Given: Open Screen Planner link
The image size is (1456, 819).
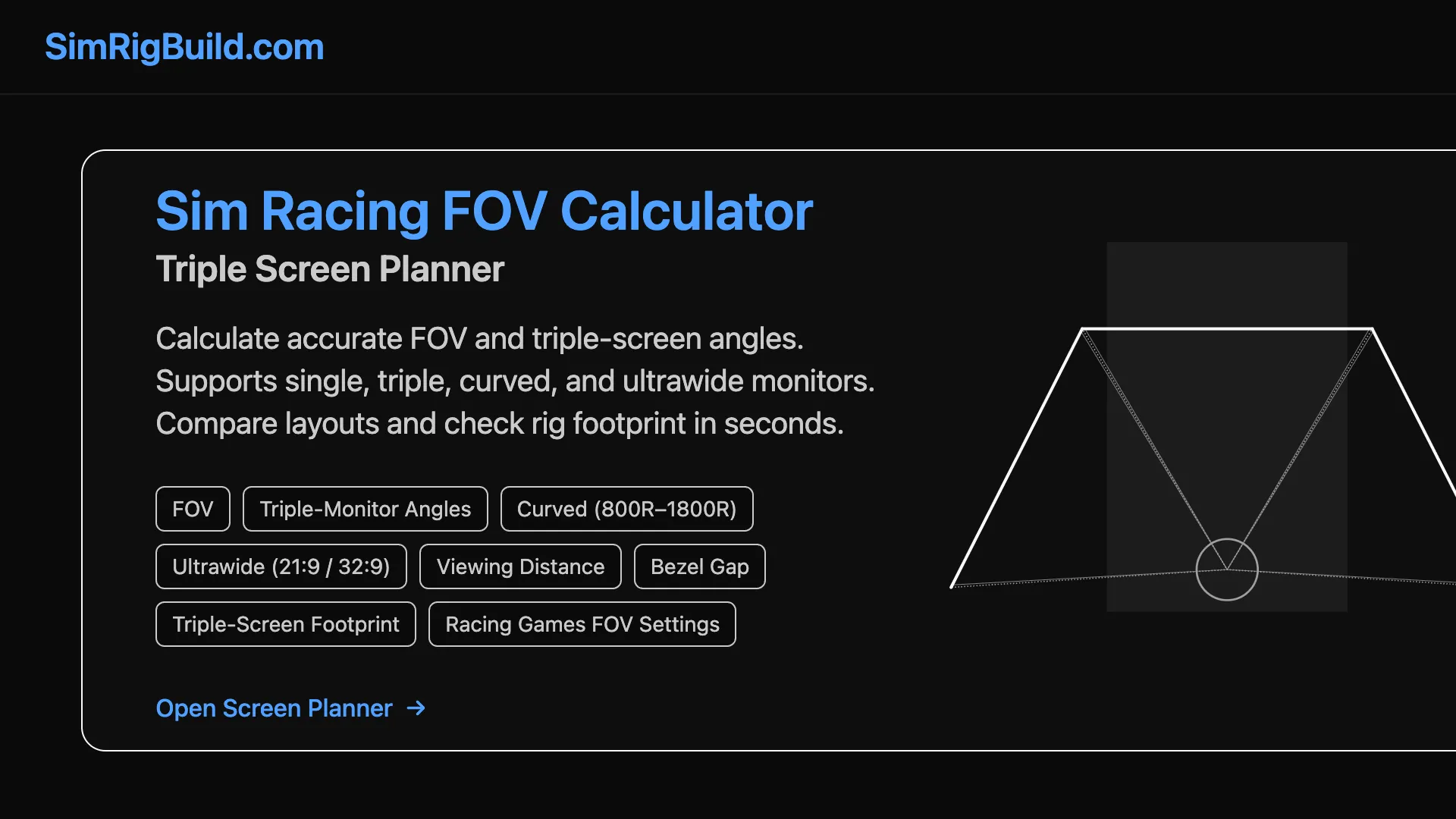Looking at the screenshot, I should [275, 708].
